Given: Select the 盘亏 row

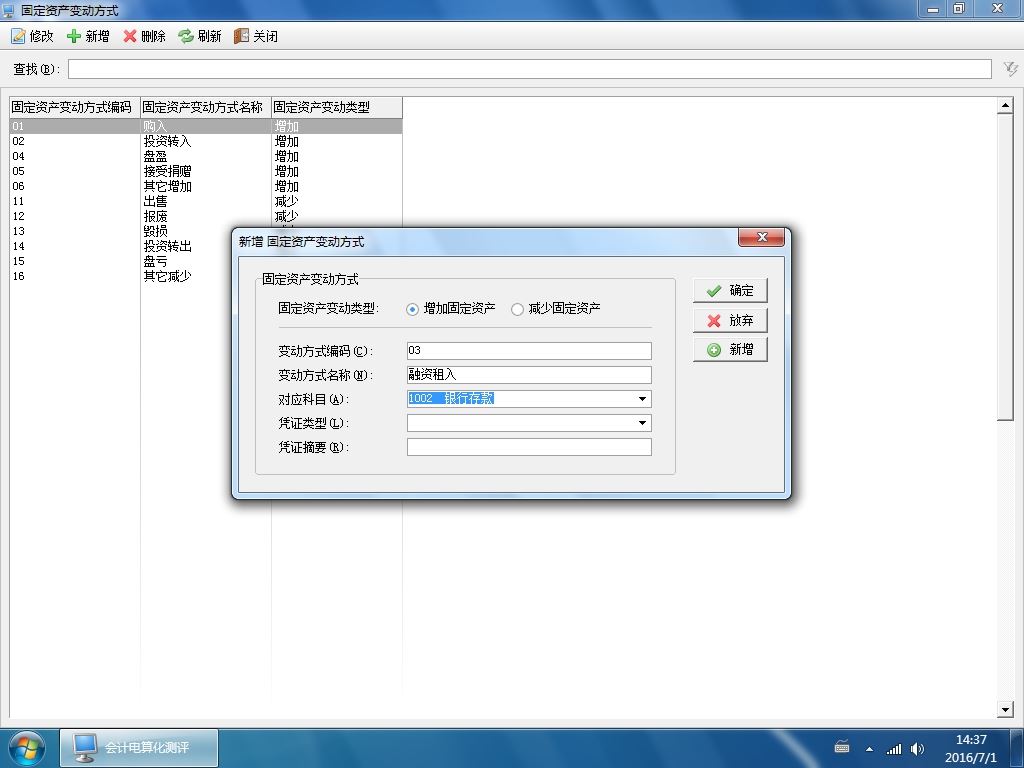Looking at the screenshot, I should (x=121, y=261).
